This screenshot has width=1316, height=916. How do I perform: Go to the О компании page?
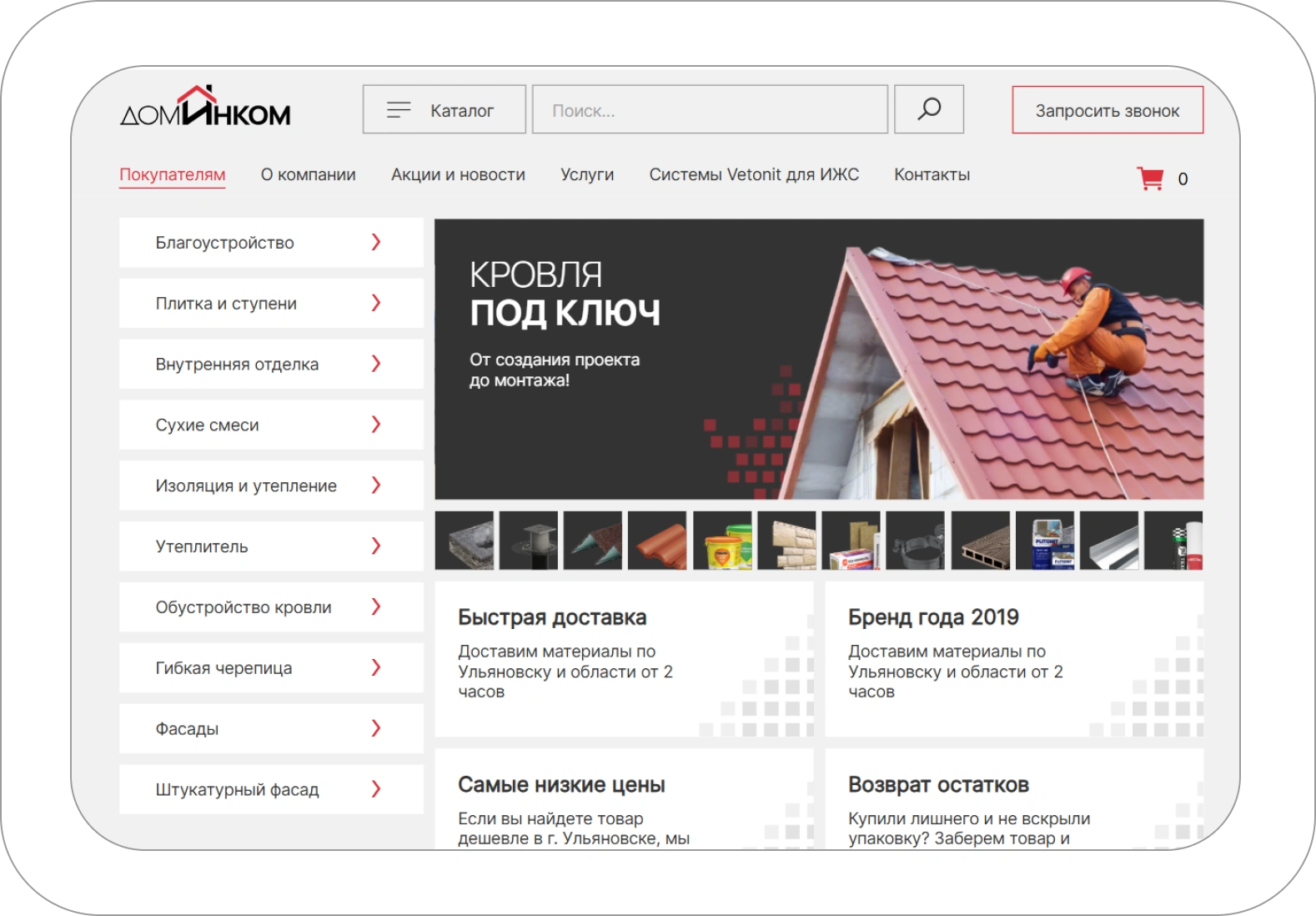(308, 175)
